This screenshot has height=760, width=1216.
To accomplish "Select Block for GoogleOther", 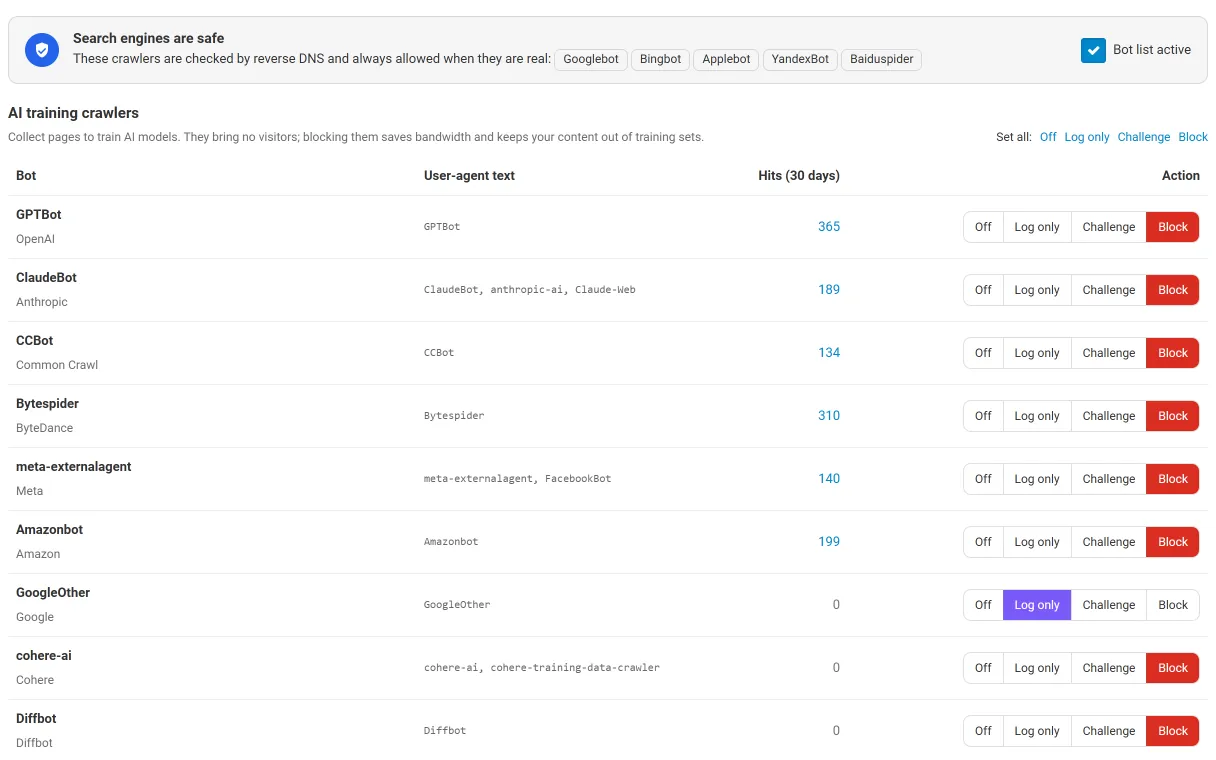I will point(1172,605).
